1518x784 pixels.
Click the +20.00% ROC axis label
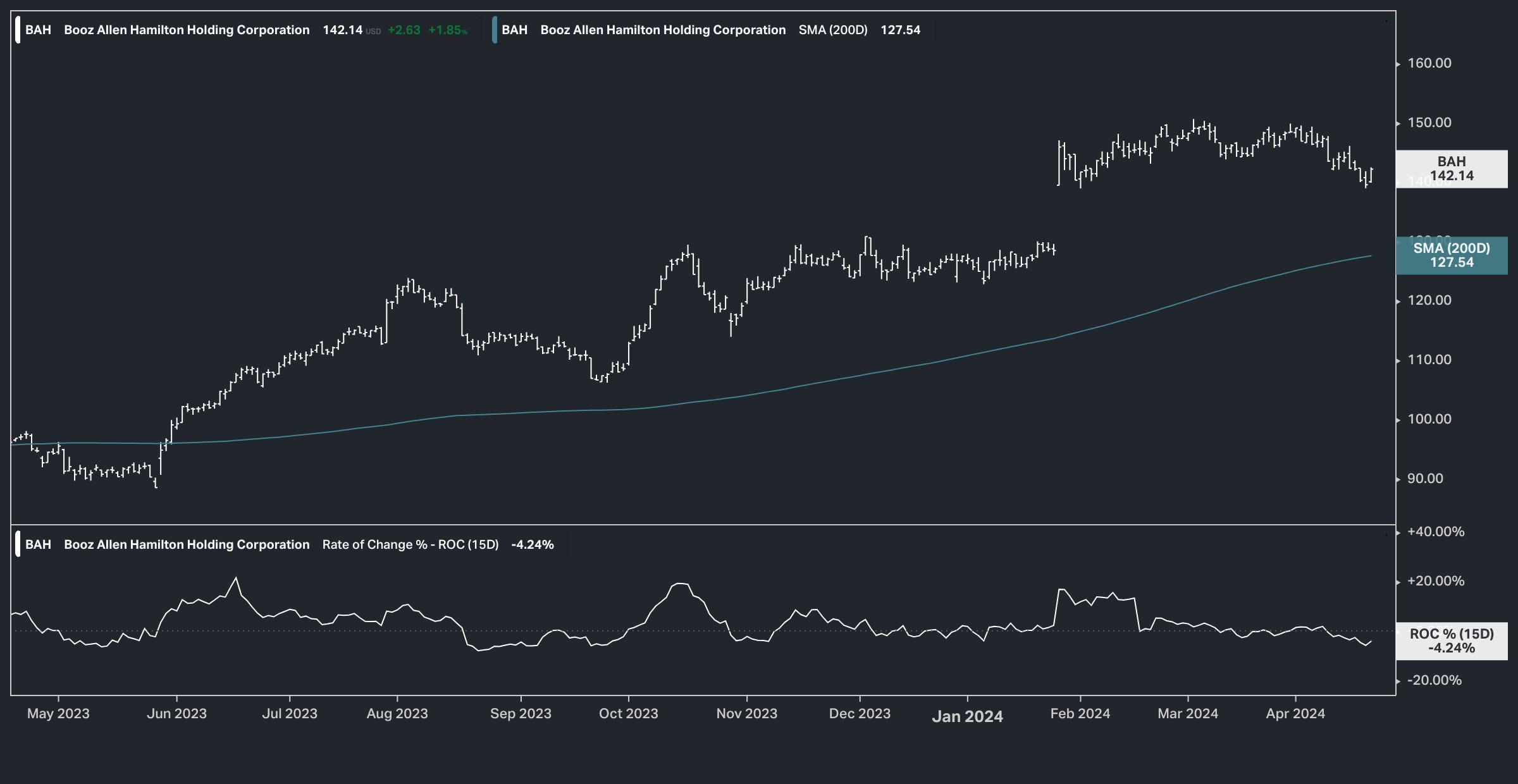click(1436, 581)
